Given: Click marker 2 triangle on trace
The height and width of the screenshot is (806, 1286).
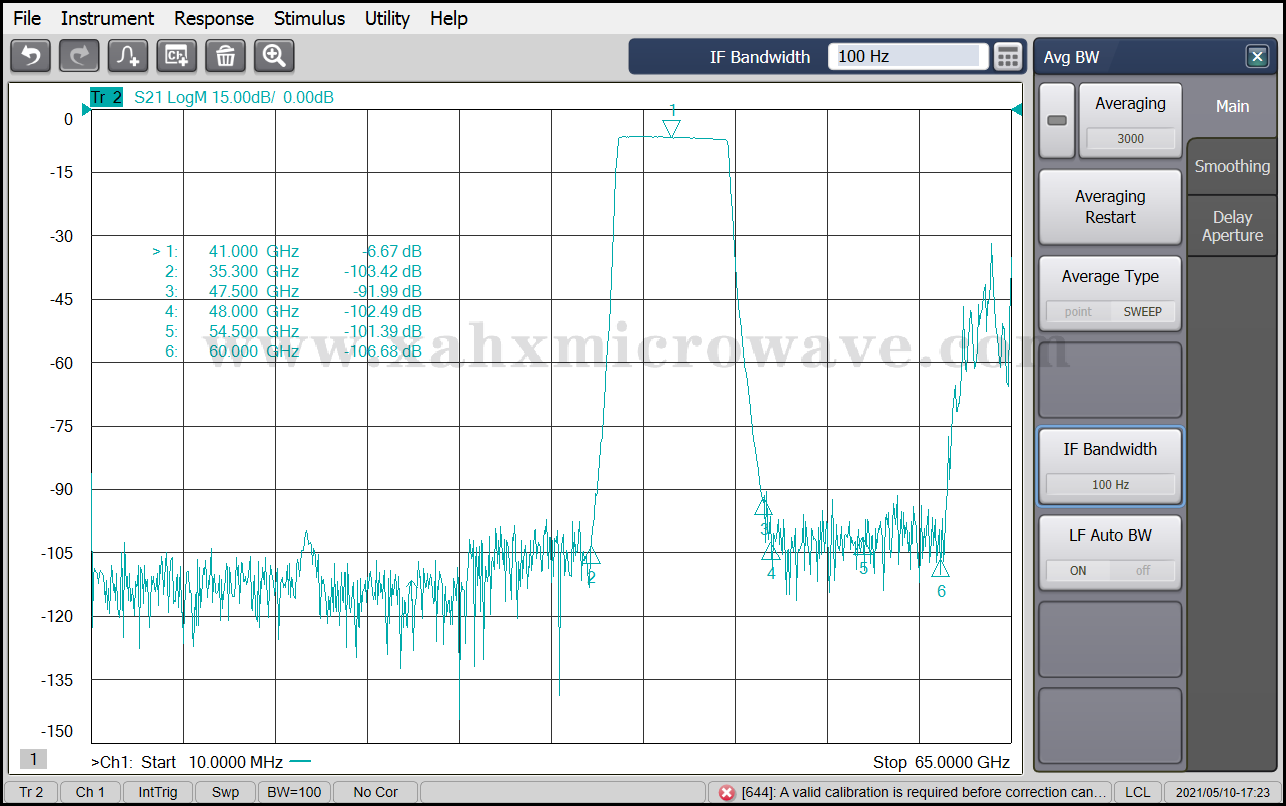Looking at the screenshot, I should click(591, 556).
